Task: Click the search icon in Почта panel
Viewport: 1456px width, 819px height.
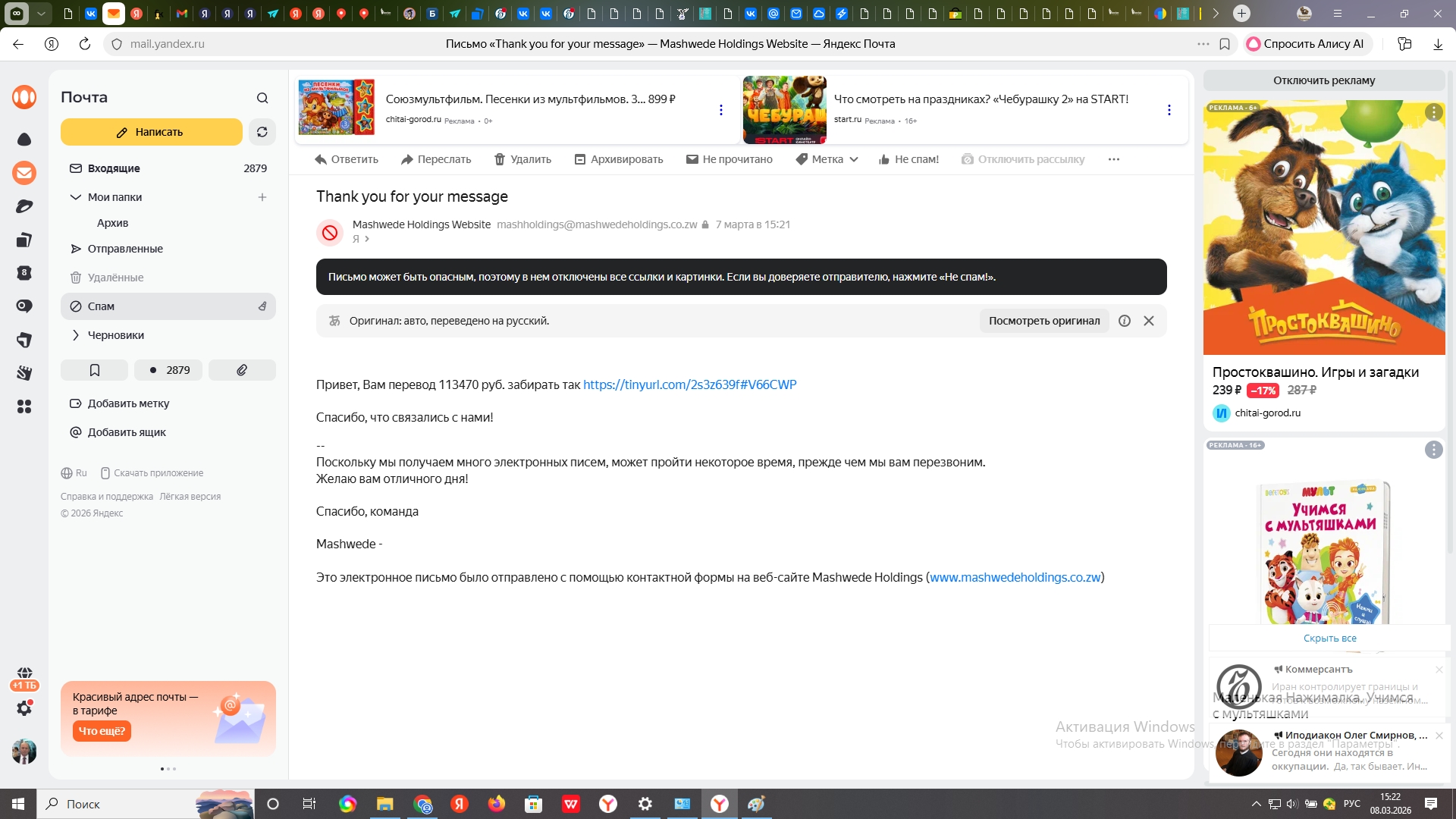Action: coord(262,98)
